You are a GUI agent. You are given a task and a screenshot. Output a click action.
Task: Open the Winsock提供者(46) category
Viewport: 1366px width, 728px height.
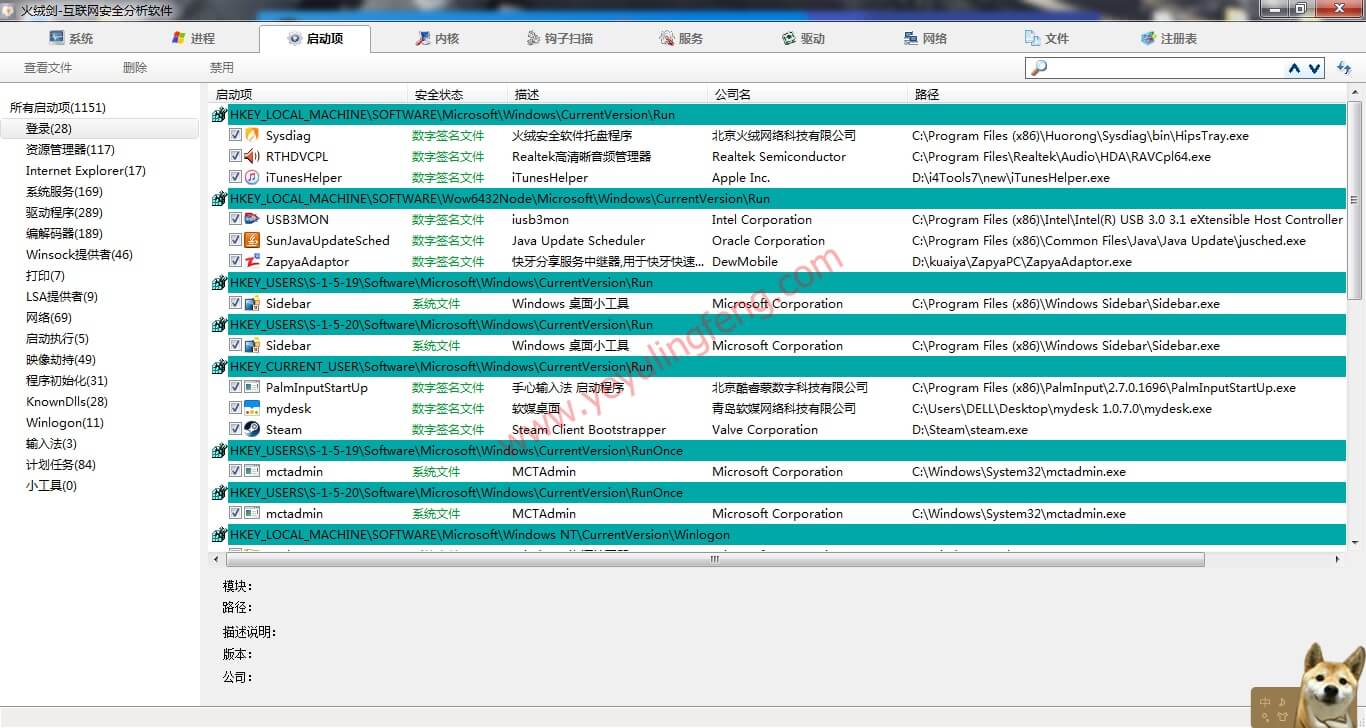click(x=79, y=254)
